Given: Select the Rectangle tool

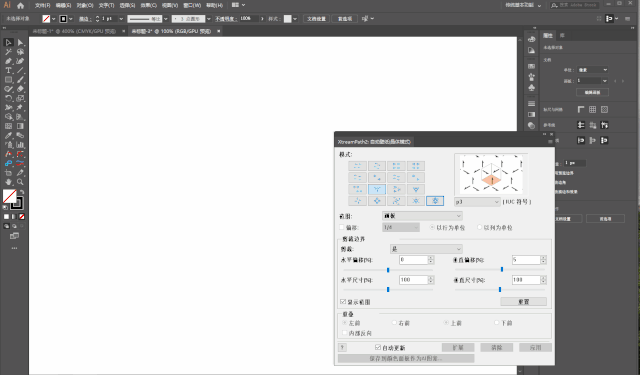Looking at the screenshot, I should pyautogui.click(x=8, y=80).
